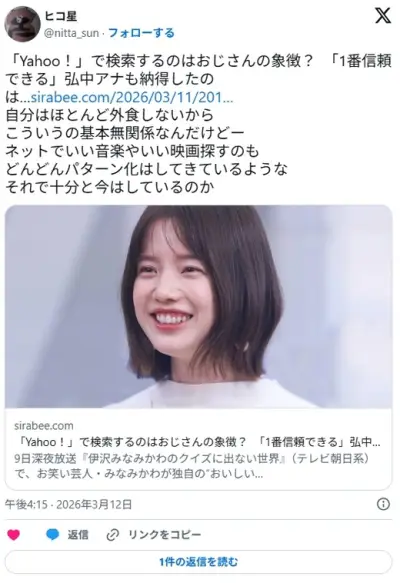This screenshot has height=583, width=400.
Task: Open the smiling woman article preview image
Action: click(199, 307)
